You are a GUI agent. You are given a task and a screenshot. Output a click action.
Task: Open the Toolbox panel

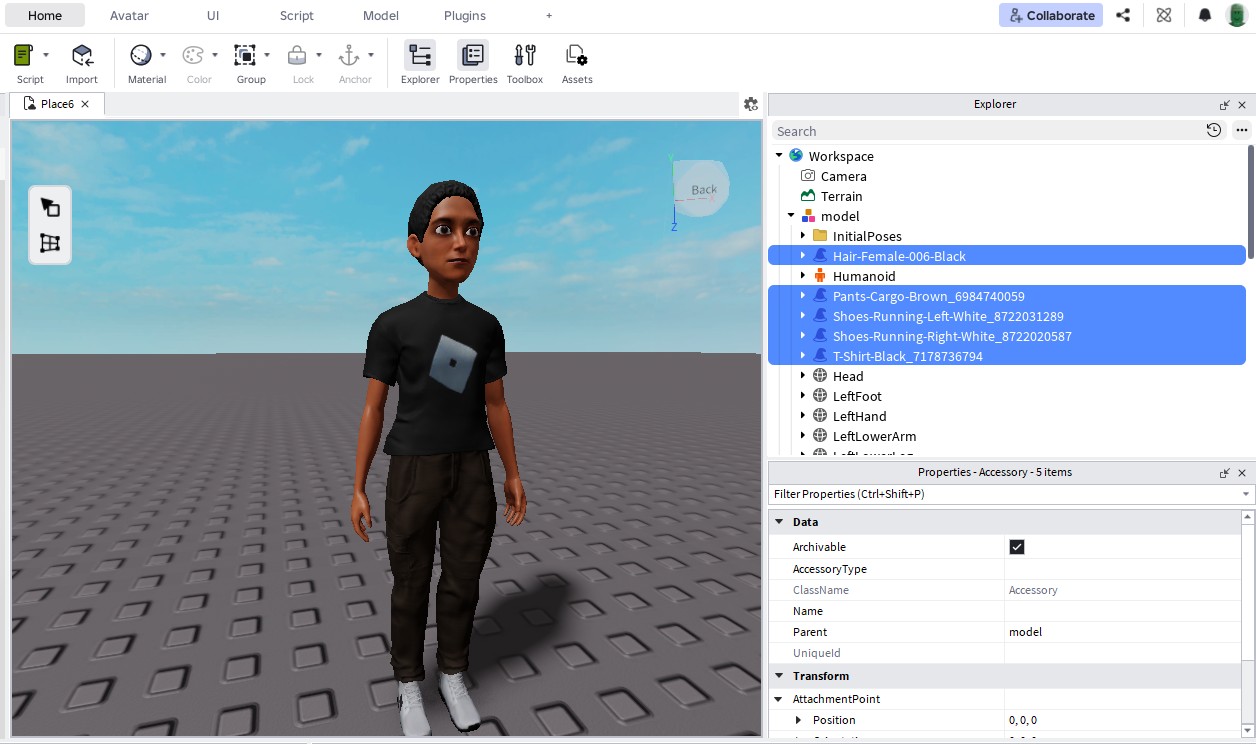pyautogui.click(x=524, y=56)
